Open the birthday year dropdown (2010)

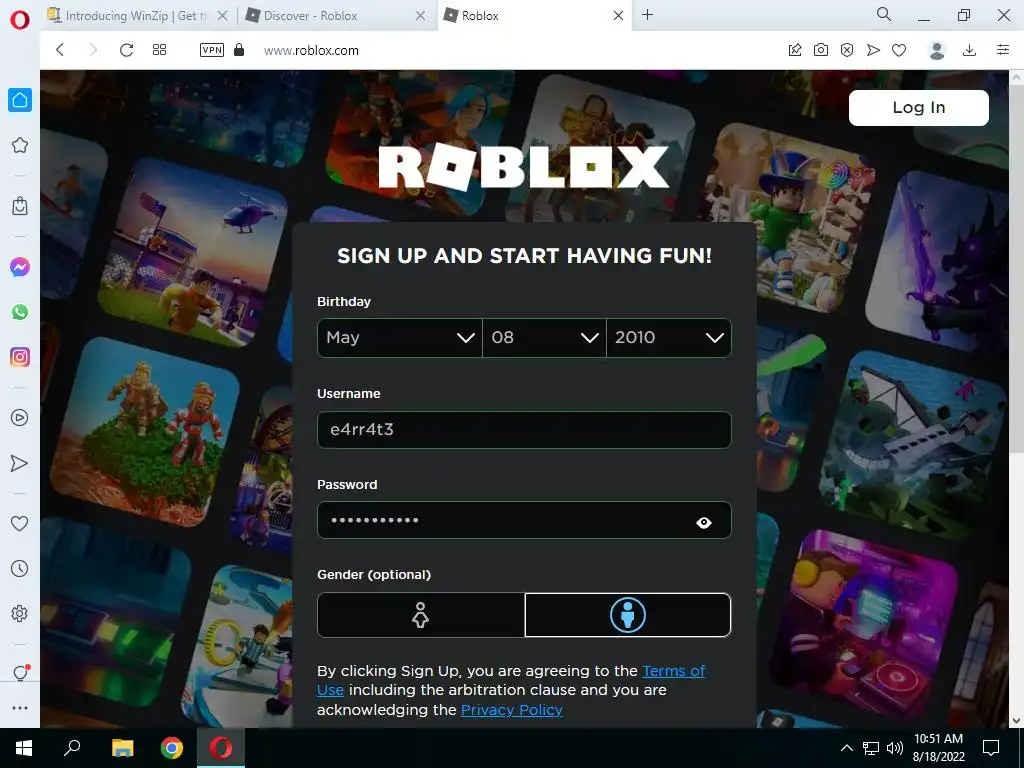click(669, 338)
